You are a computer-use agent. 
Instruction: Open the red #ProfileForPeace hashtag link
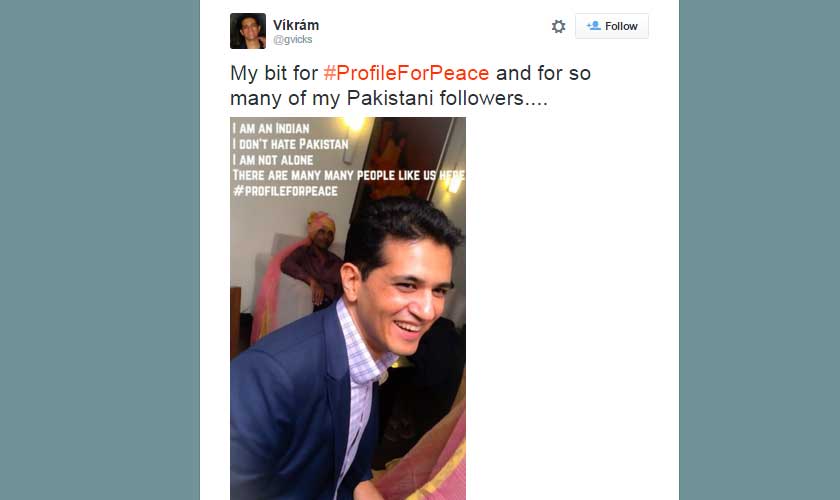point(405,73)
